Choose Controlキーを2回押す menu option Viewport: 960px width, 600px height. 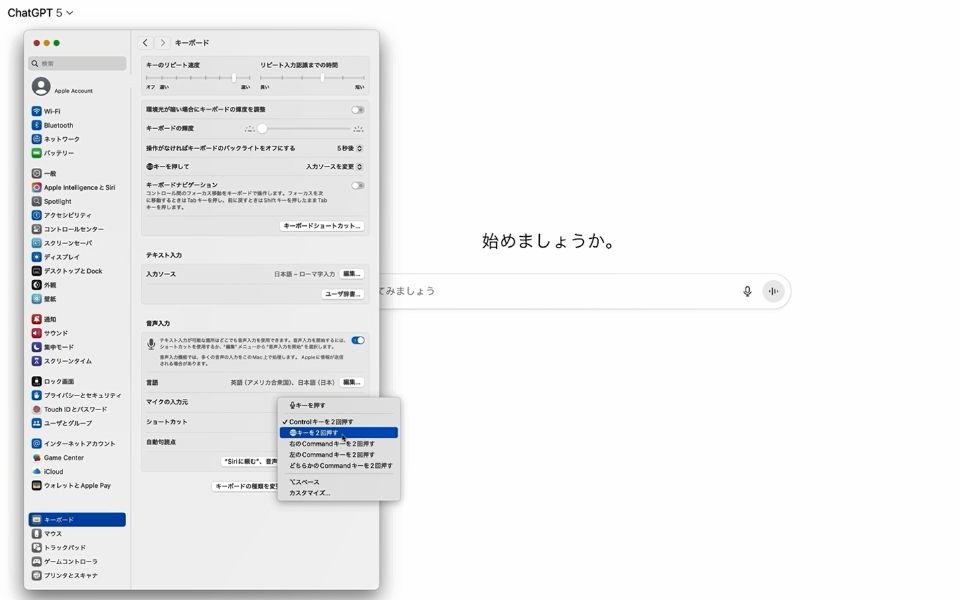[339, 422]
